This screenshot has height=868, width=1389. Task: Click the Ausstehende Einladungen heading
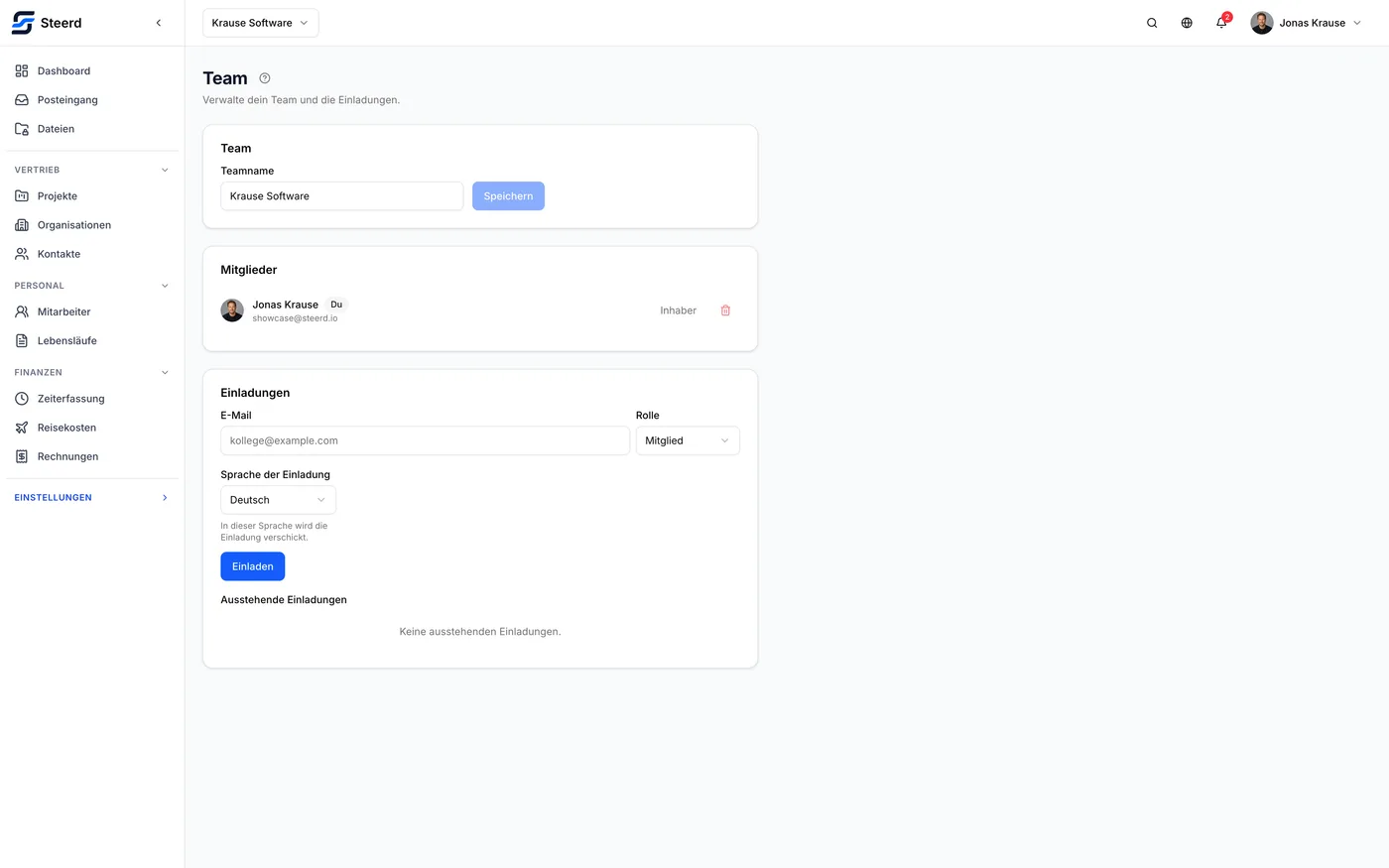(284, 600)
